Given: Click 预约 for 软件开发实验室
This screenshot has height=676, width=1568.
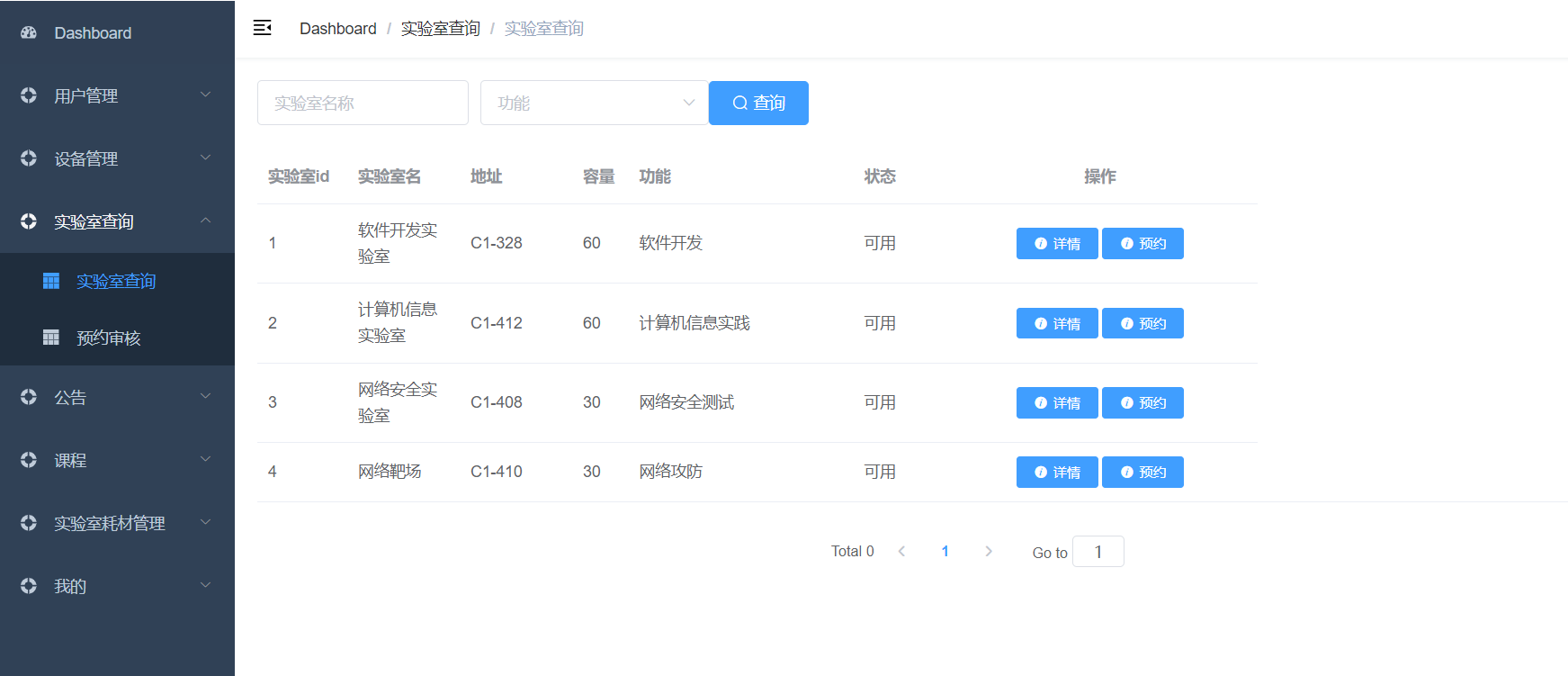Looking at the screenshot, I should (x=1142, y=243).
